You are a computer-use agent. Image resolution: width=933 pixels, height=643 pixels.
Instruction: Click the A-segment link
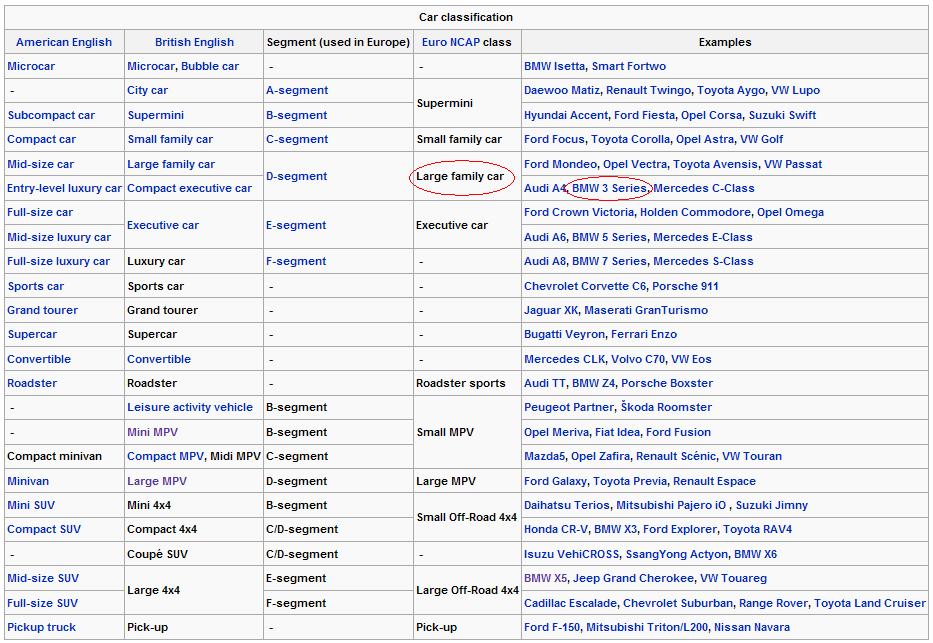click(x=297, y=90)
